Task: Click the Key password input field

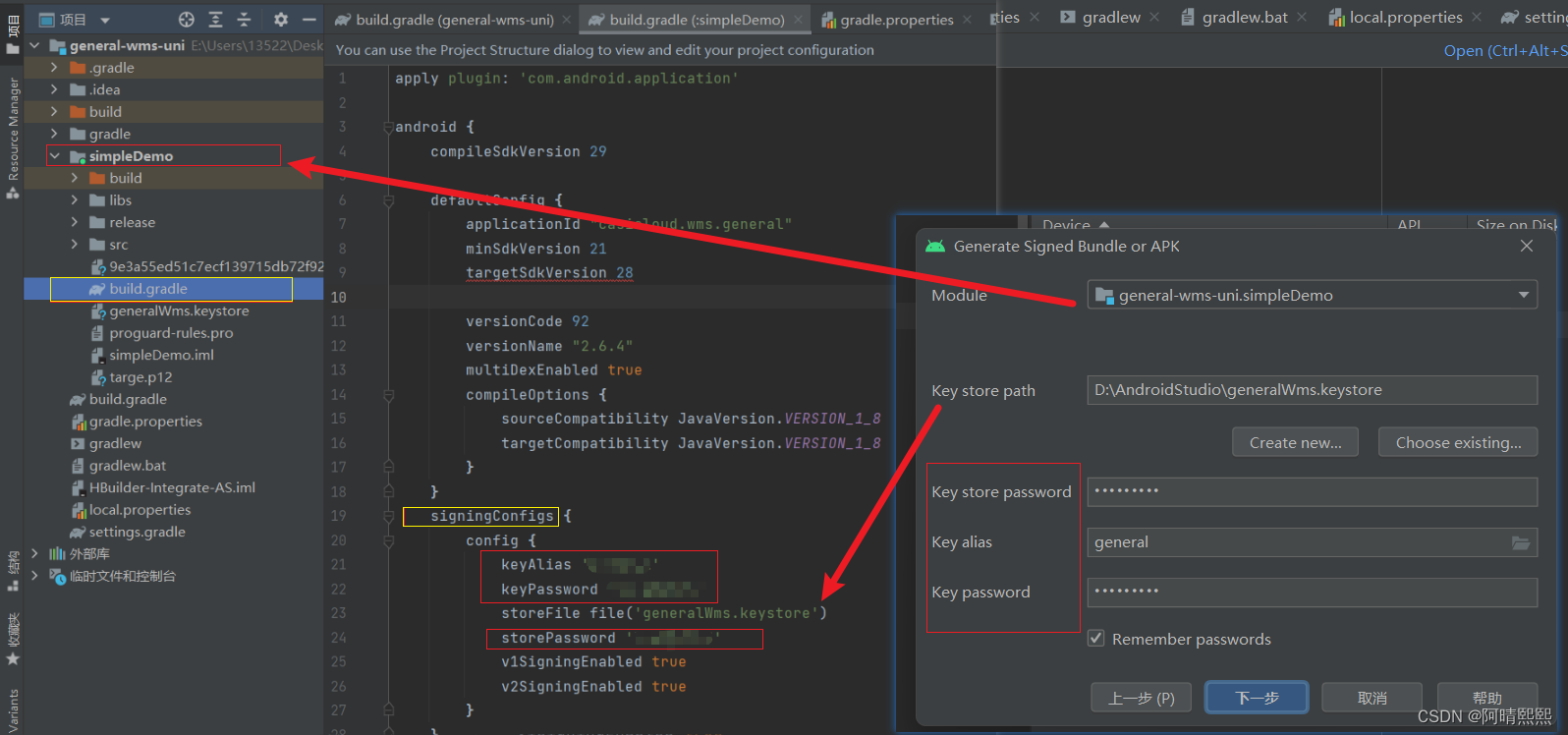Action: click(1313, 593)
